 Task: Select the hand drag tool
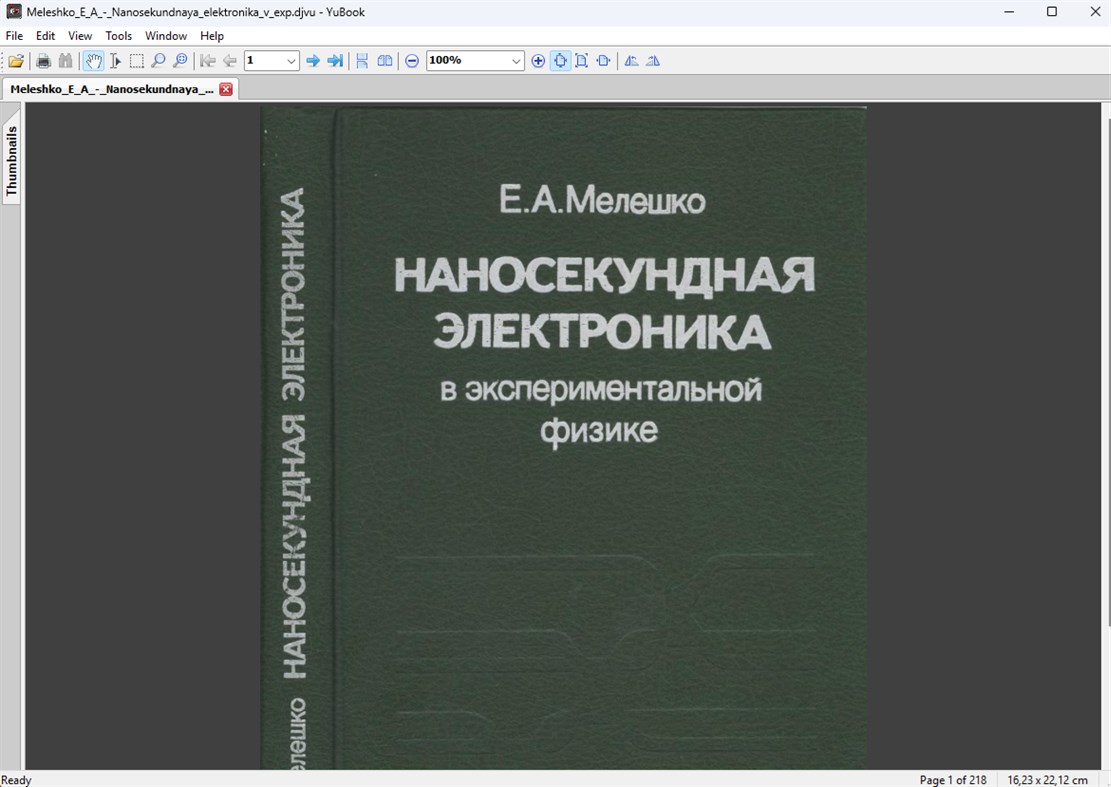tap(94, 61)
